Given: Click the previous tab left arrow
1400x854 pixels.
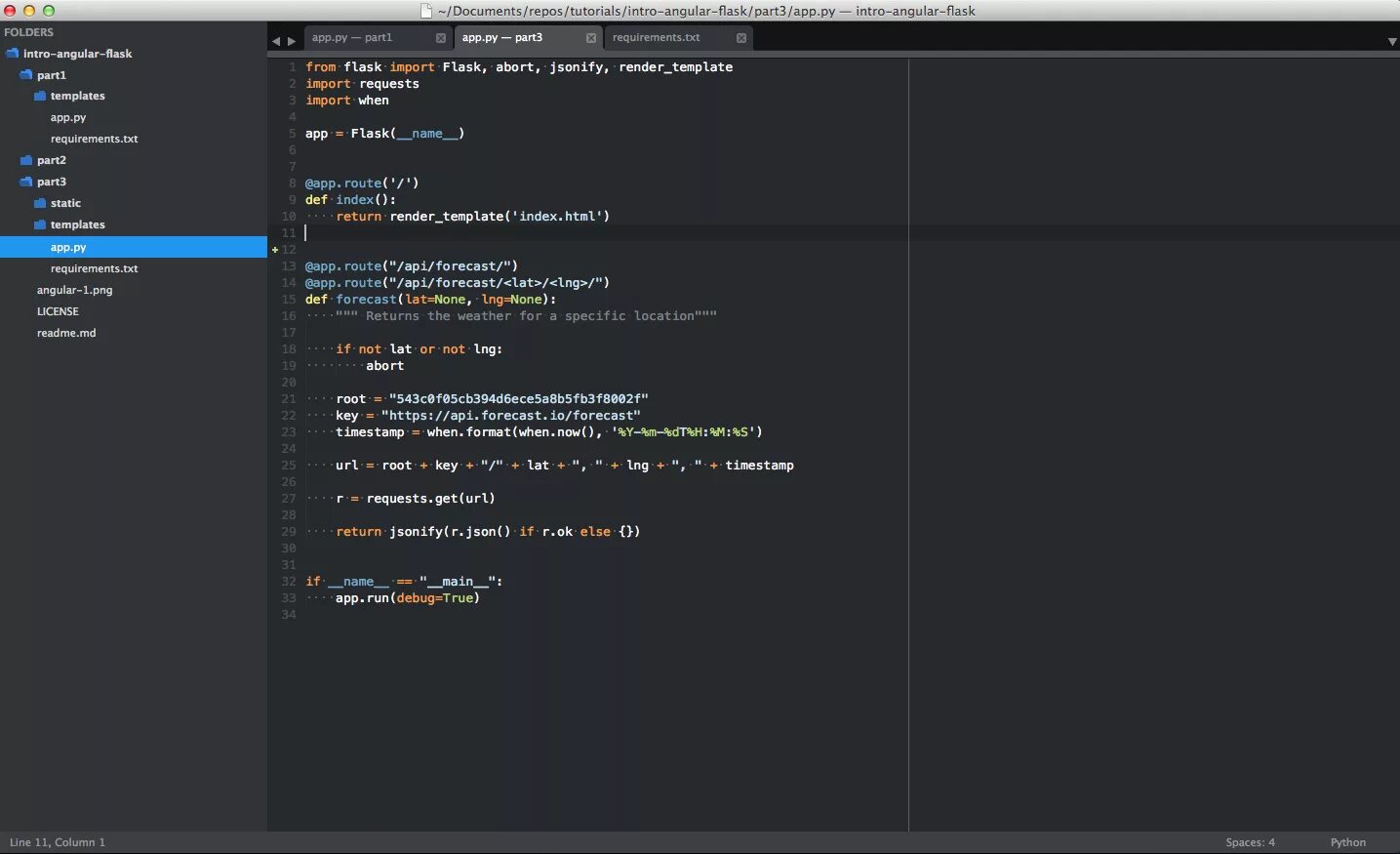Looking at the screenshot, I should (276, 41).
